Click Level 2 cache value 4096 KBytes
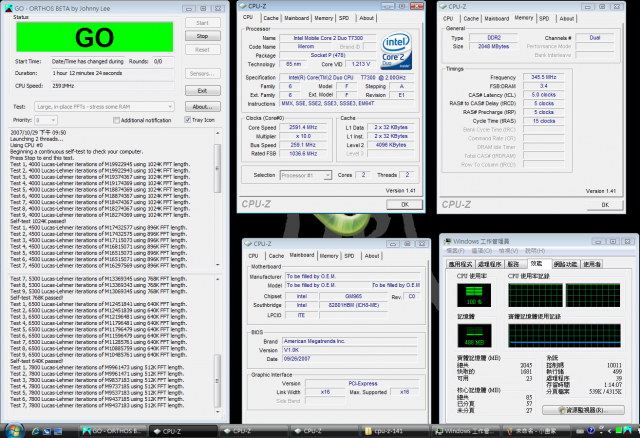The image size is (640, 438). (x=391, y=145)
